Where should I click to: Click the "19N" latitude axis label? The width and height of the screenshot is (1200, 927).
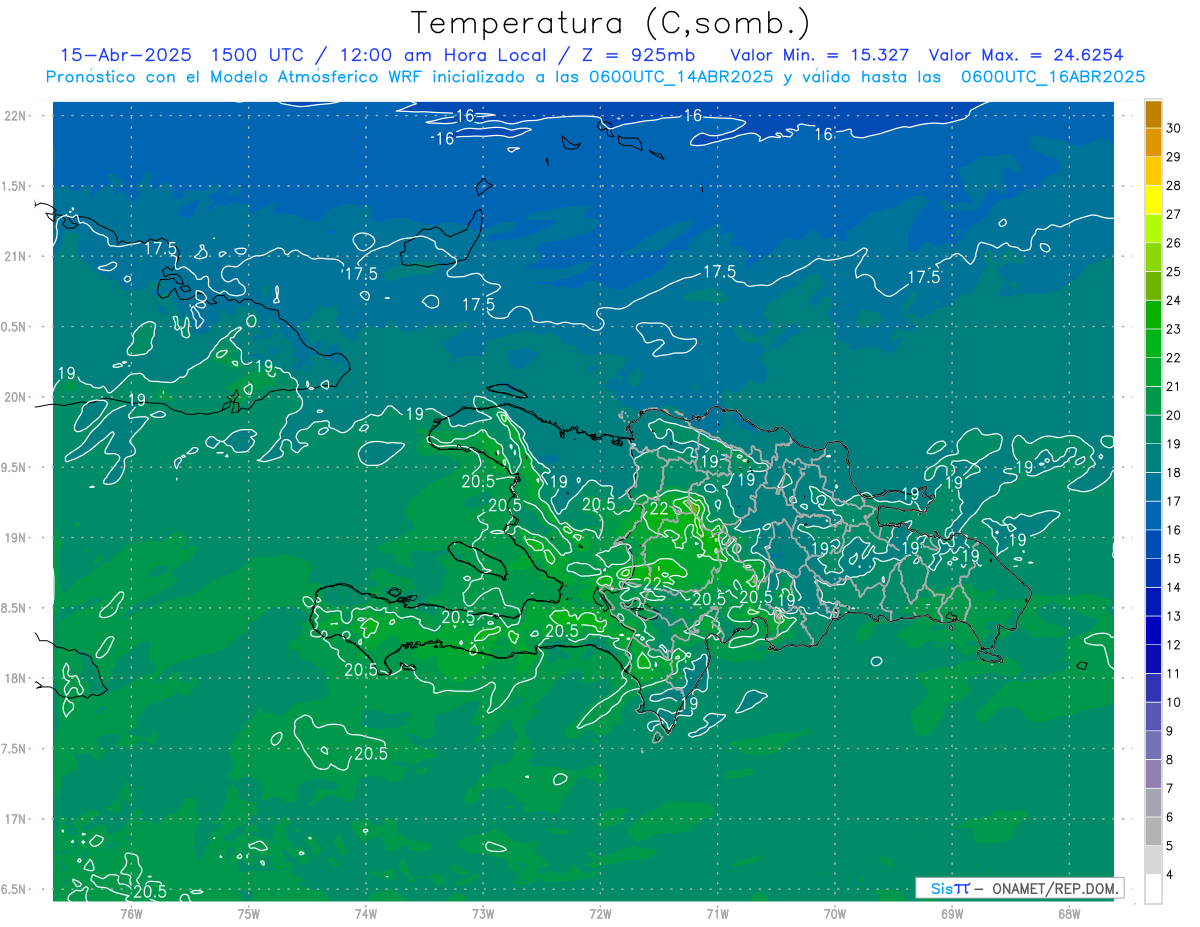click(15, 538)
